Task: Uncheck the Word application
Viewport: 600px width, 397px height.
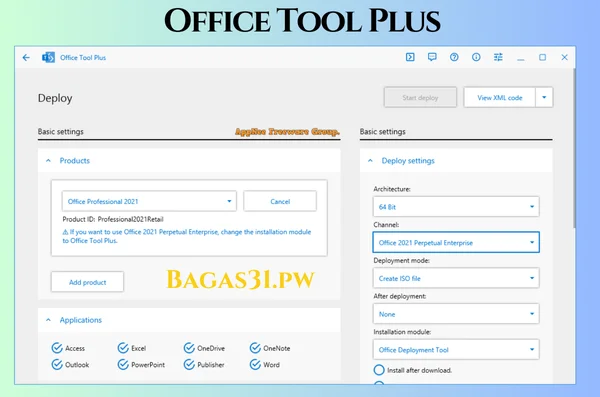Action: [x=255, y=364]
